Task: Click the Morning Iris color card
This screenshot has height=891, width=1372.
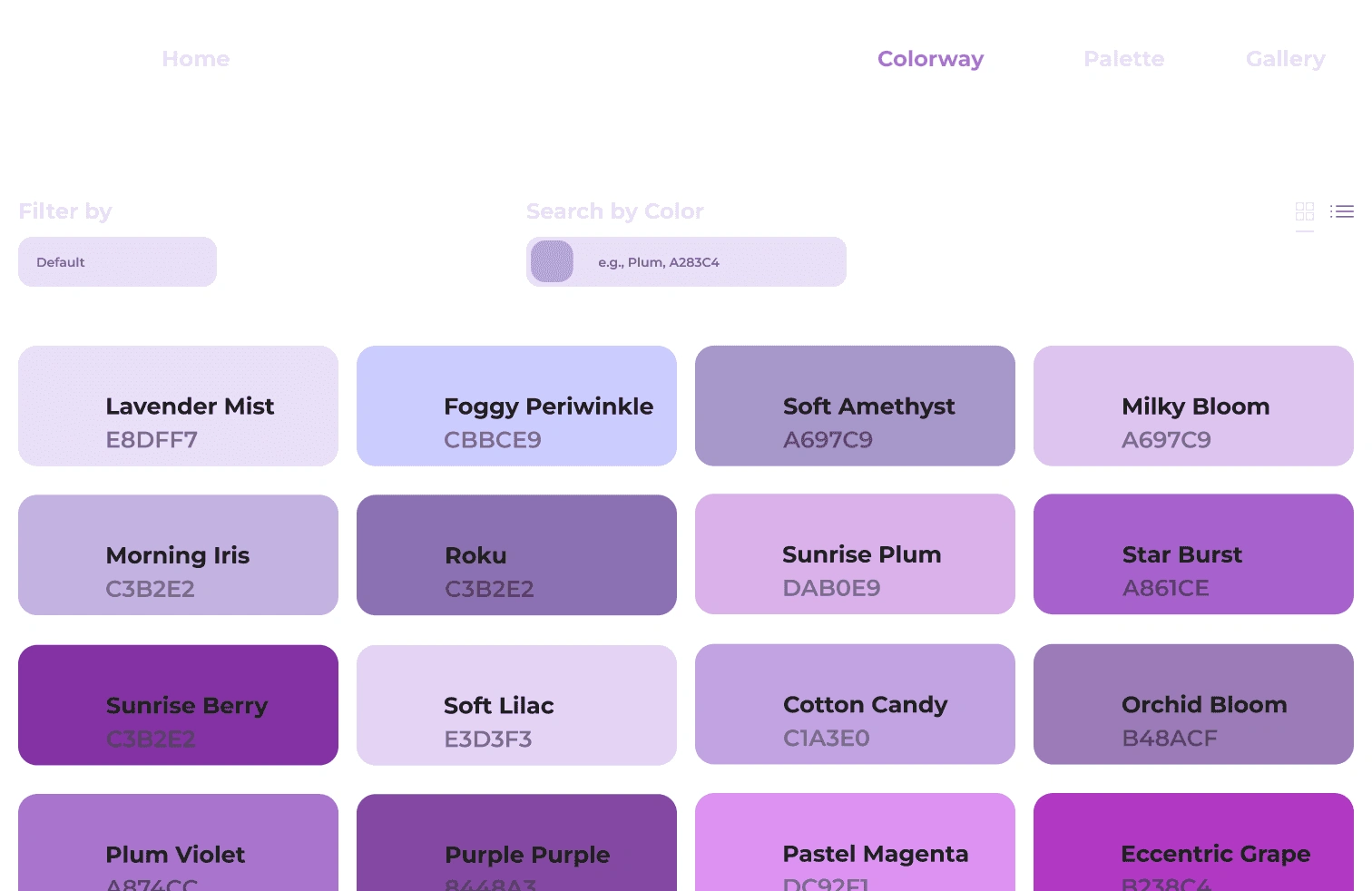Action: [x=178, y=554]
